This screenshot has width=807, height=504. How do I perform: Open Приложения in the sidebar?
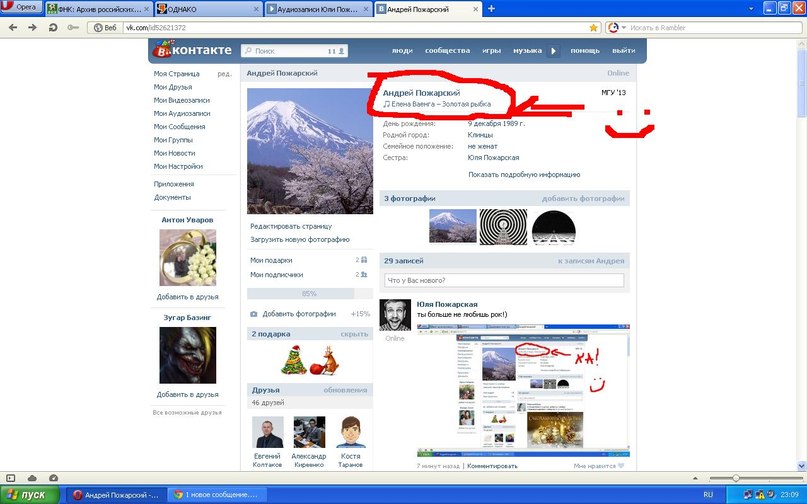[174, 184]
